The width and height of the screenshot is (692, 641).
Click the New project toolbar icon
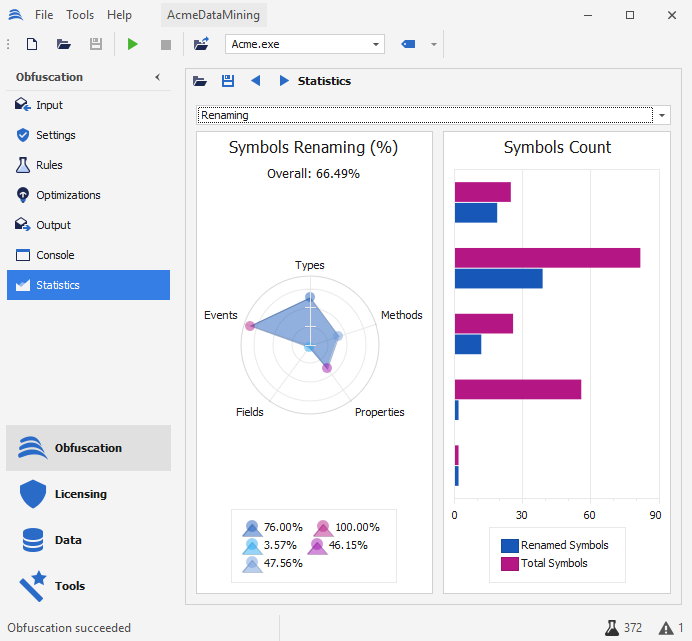(32, 44)
